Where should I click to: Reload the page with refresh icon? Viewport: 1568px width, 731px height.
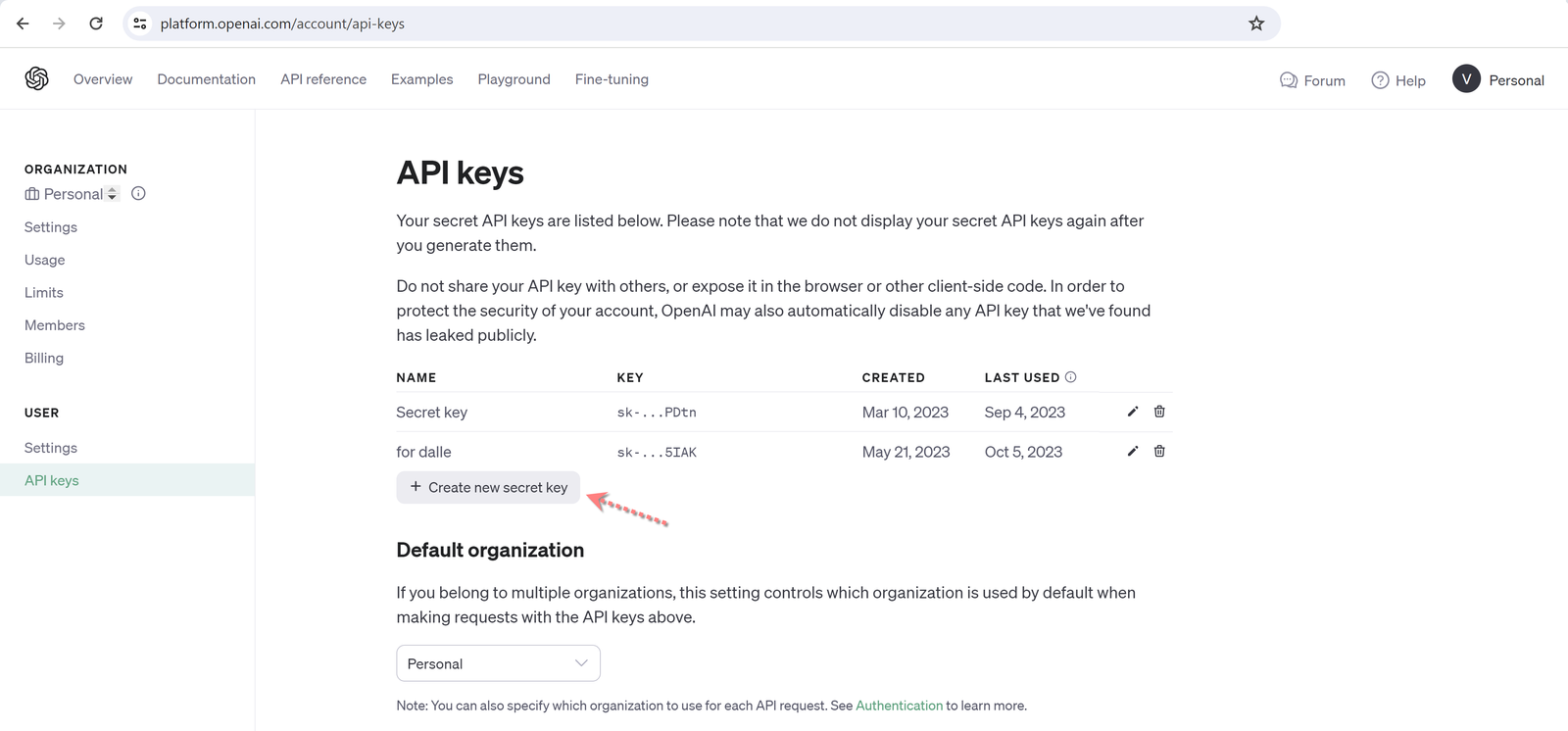point(96,24)
